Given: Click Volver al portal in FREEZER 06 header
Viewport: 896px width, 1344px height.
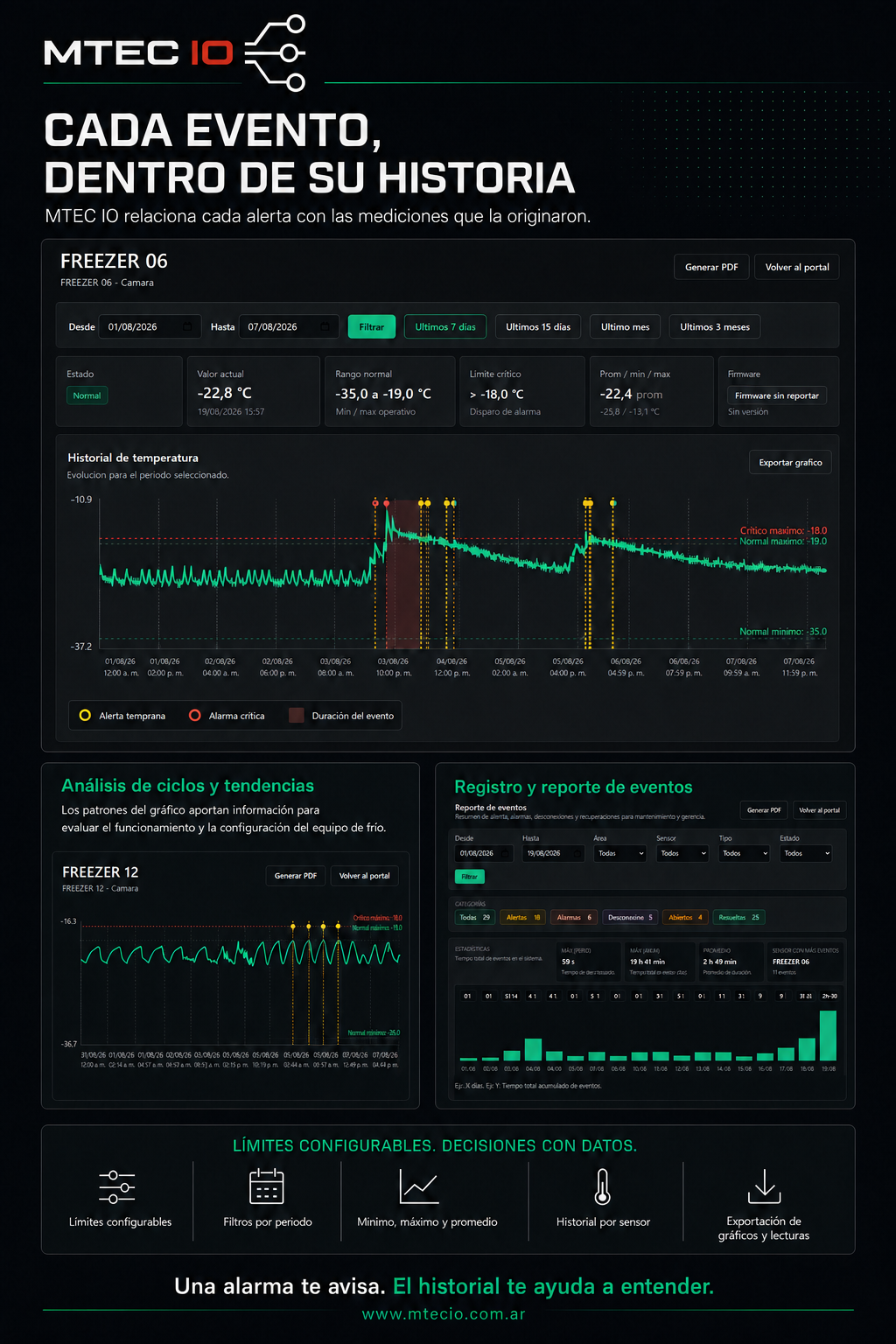Looking at the screenshot, I should [797, 267].
